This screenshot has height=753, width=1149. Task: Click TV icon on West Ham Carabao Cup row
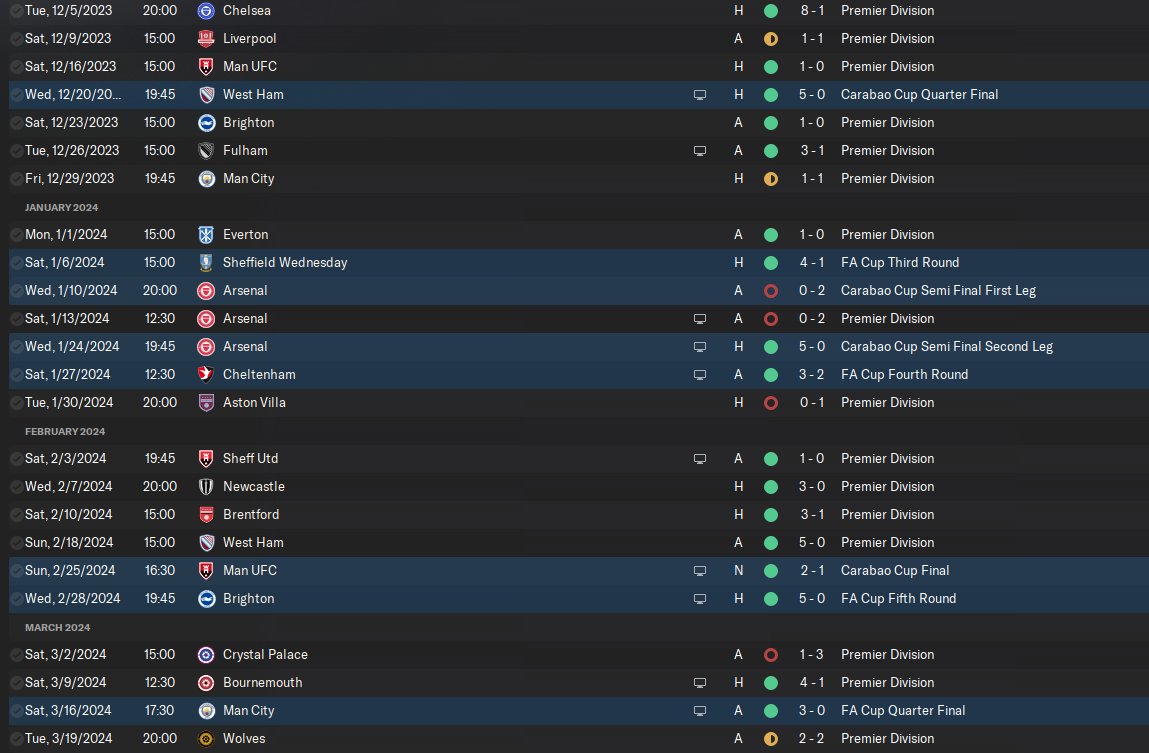pyautogui.click(x=700, y=95)
